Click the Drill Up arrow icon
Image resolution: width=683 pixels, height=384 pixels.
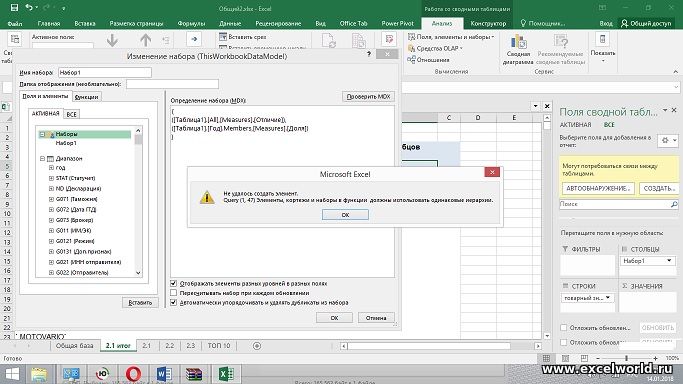(145, 40)
